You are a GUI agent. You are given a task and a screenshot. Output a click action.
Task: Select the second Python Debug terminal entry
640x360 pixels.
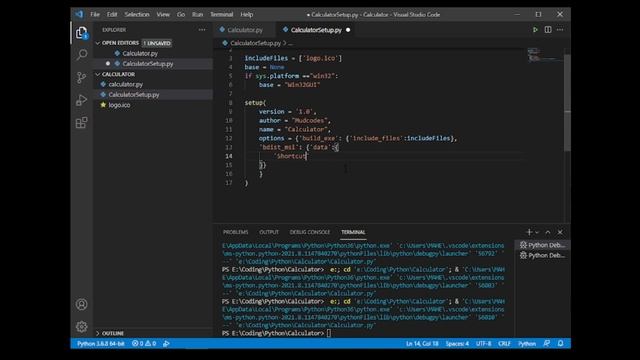(x=542, y=256)
